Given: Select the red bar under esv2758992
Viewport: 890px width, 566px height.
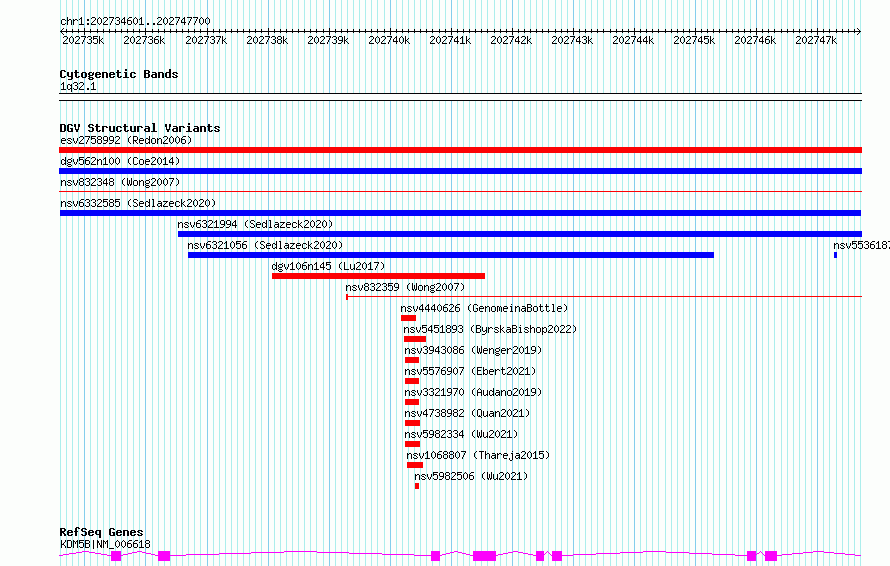Looking at the screenshot, I should click(460, 150).
